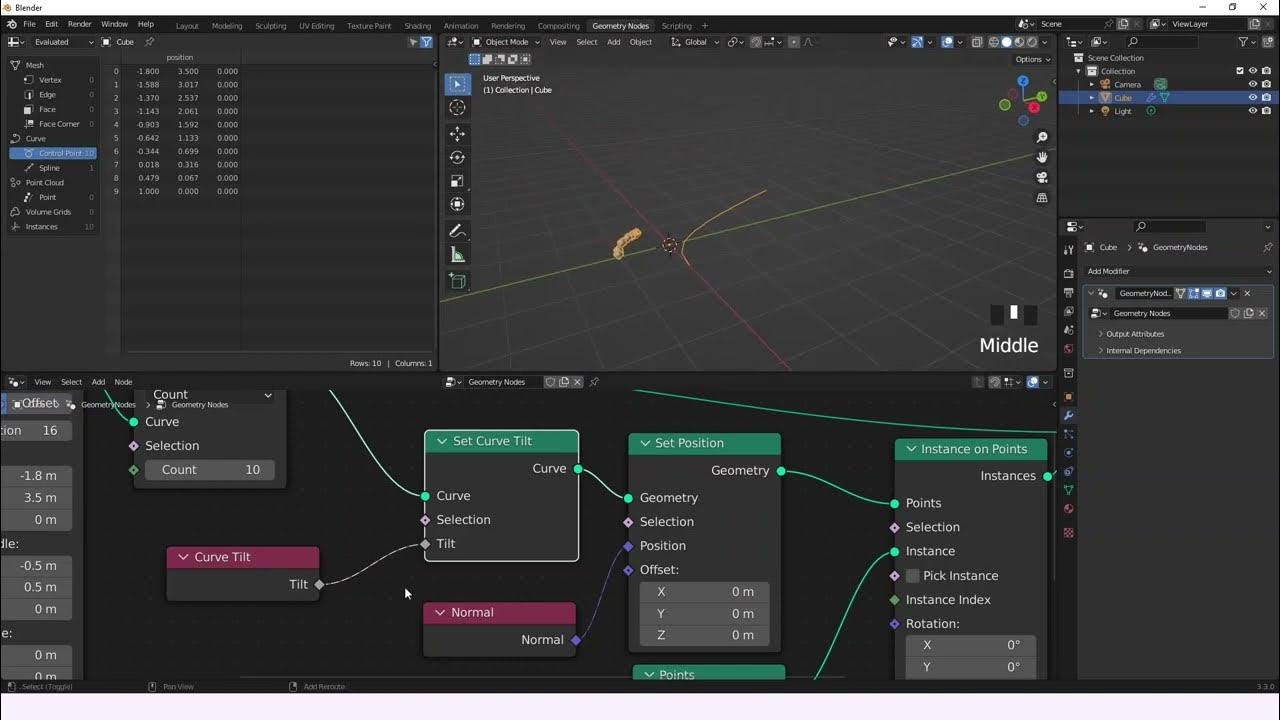Select Vertex domain in spreadsheet
Screen dimensions: 1280x720
tap(53, 80)
